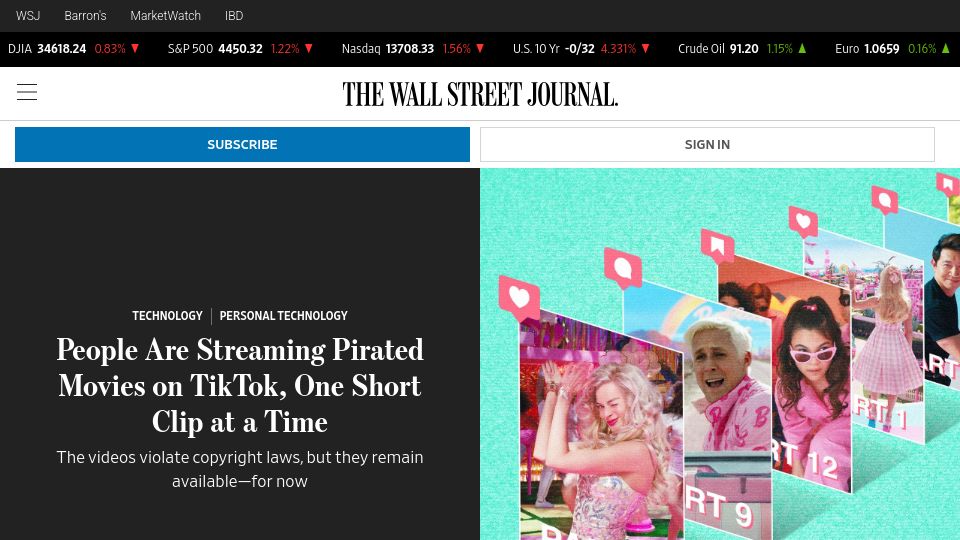Click the Crude Oil green up arrow

[x=802, y=48]
